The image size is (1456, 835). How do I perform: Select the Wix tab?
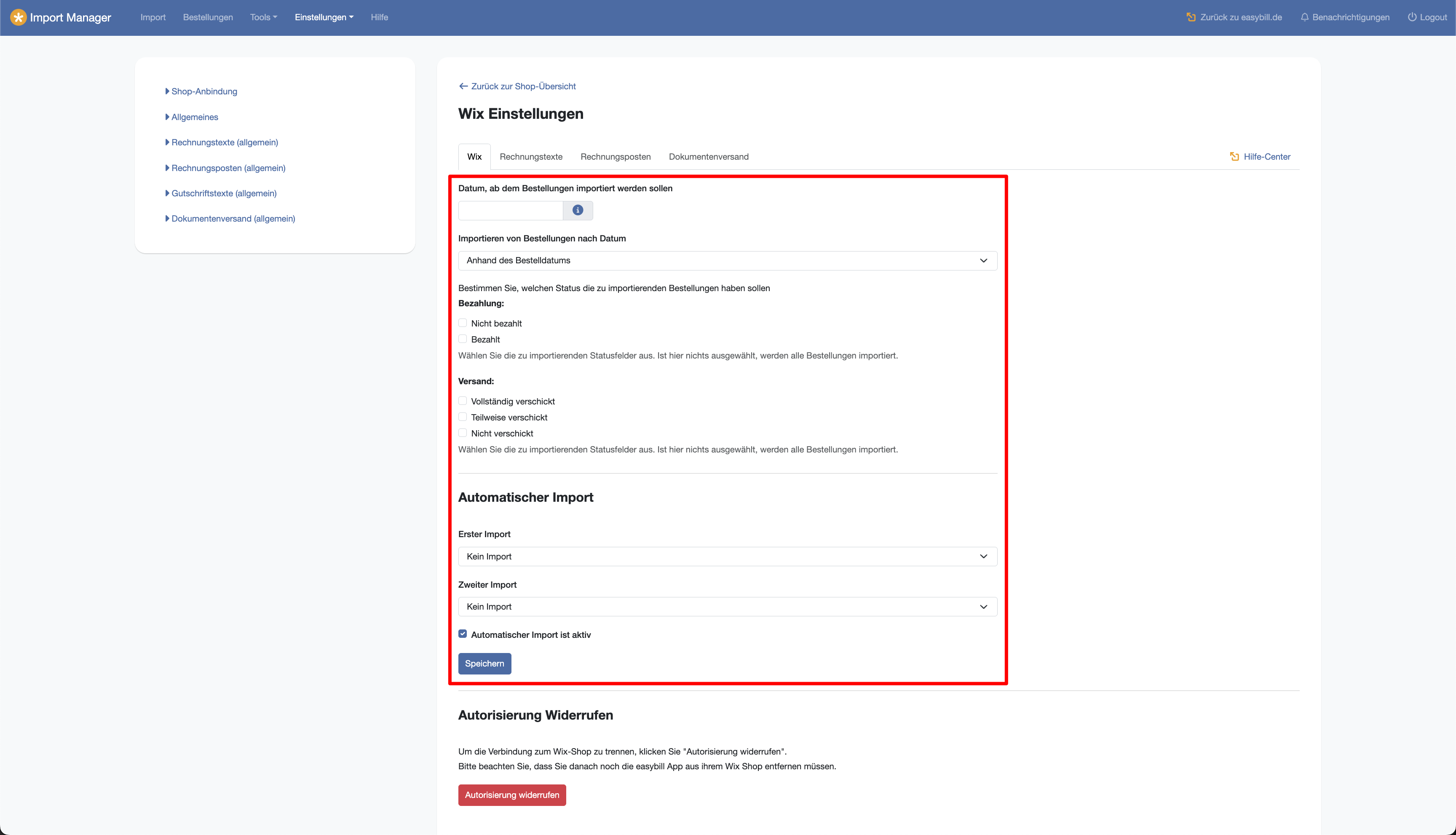(474, 157)
